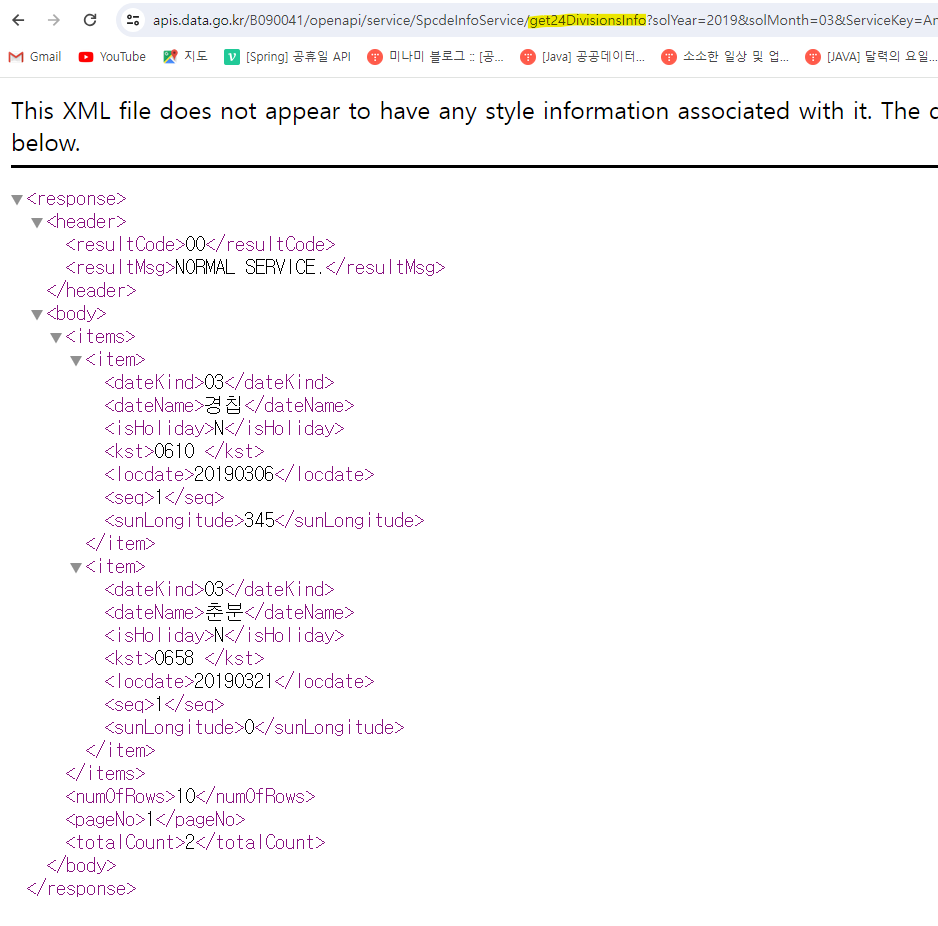The height and width of the screenshot is (926, 938).
Task: Click the closing </body> tag
Action: (81, 866)
